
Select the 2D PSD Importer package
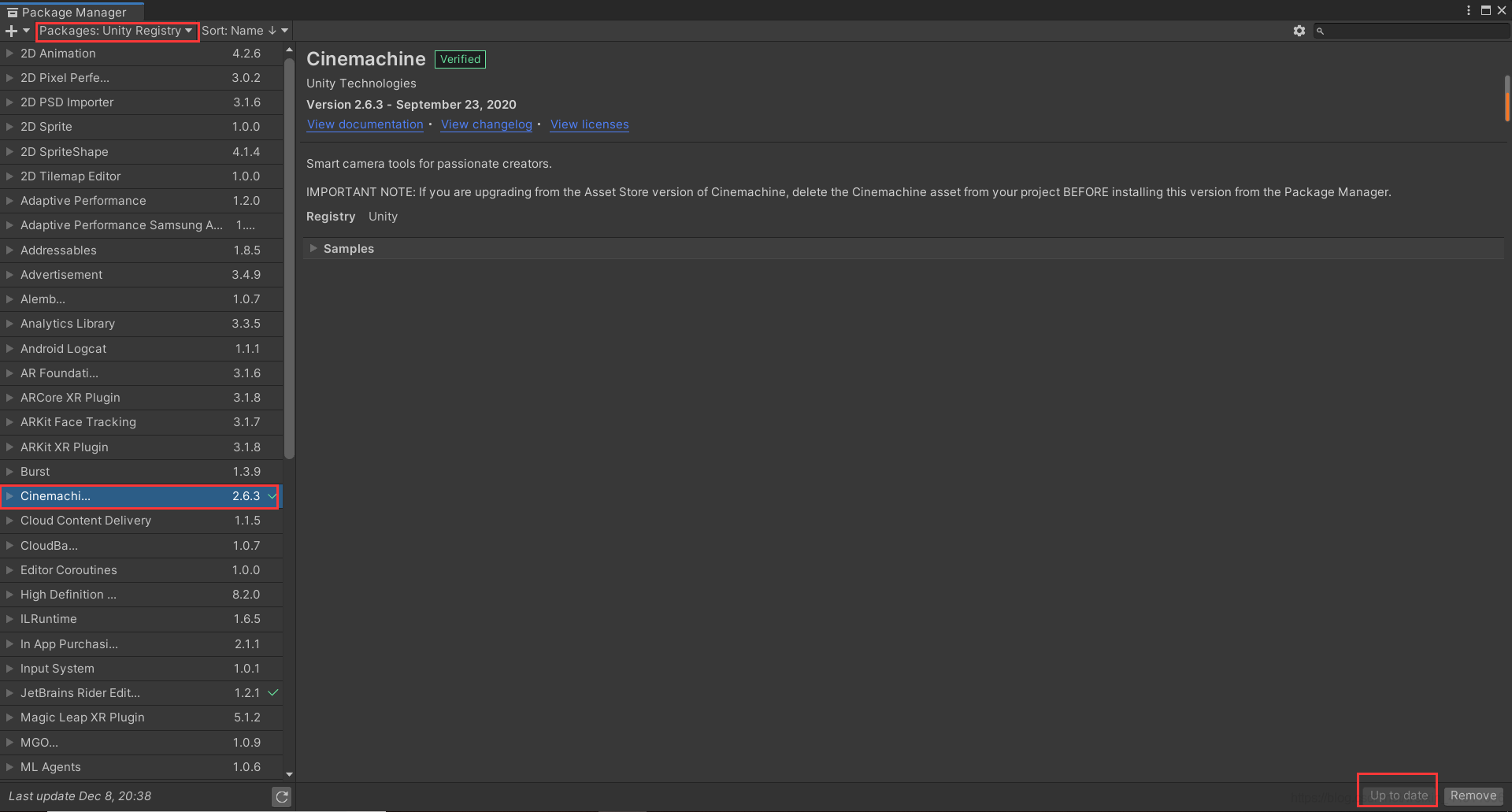[x=142, y=102]
